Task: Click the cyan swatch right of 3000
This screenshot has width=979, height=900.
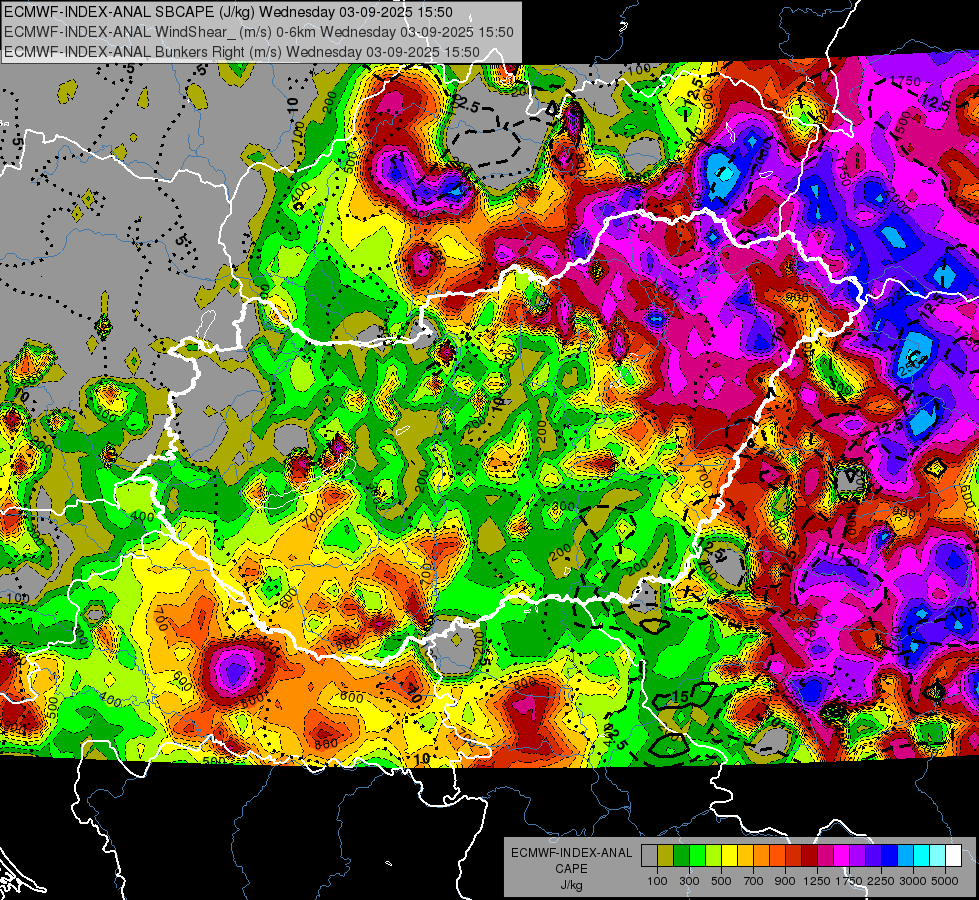Action: coord(922,856)
